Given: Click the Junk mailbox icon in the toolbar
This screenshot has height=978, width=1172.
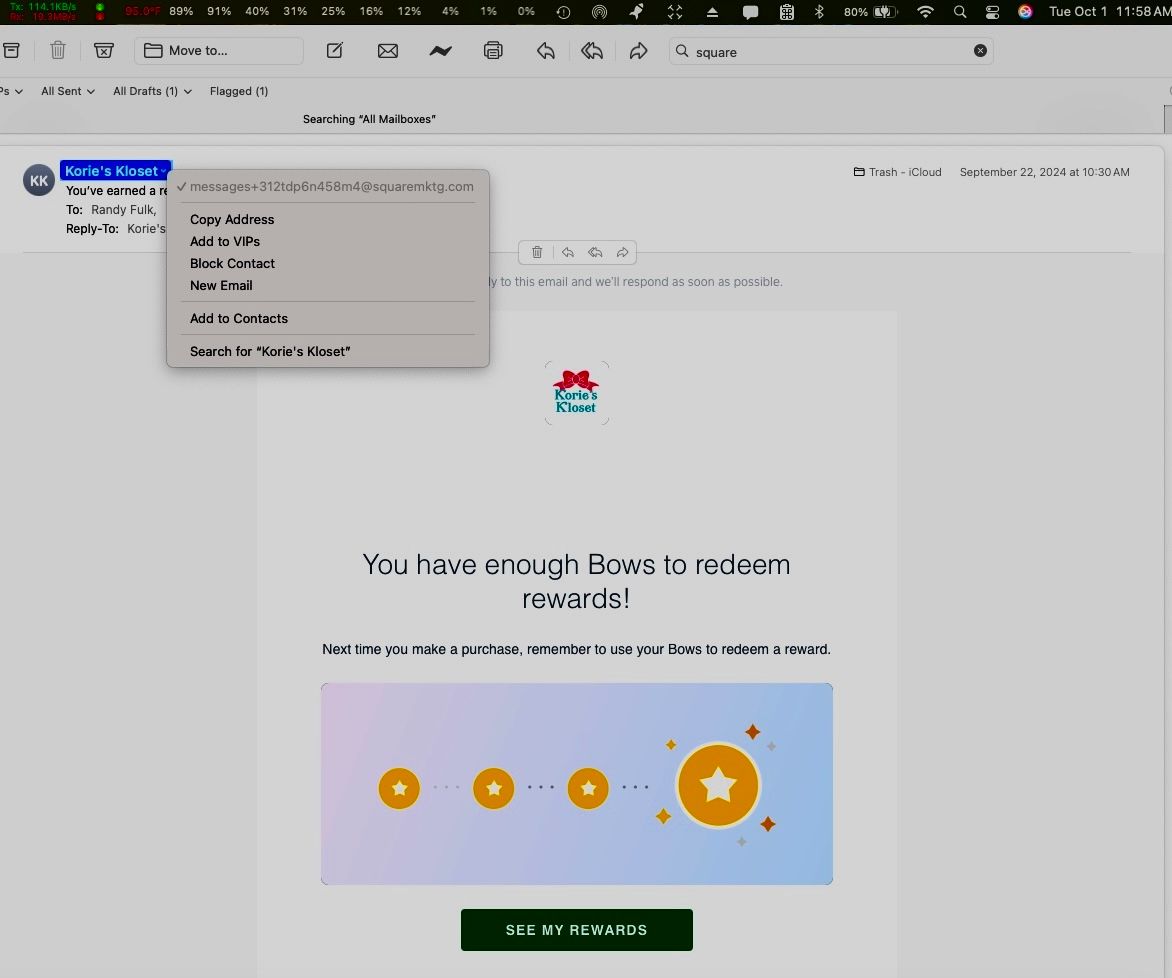Looking at the screenshot, I should 104,51.
